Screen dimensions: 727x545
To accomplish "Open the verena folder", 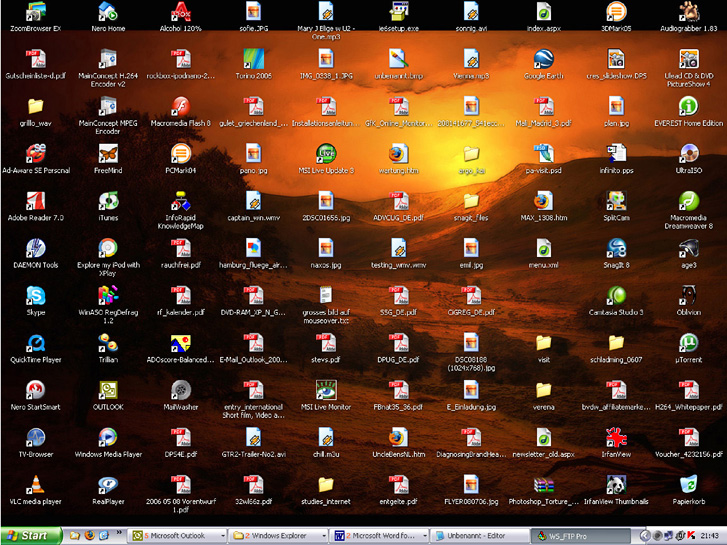I will point(543,390).
